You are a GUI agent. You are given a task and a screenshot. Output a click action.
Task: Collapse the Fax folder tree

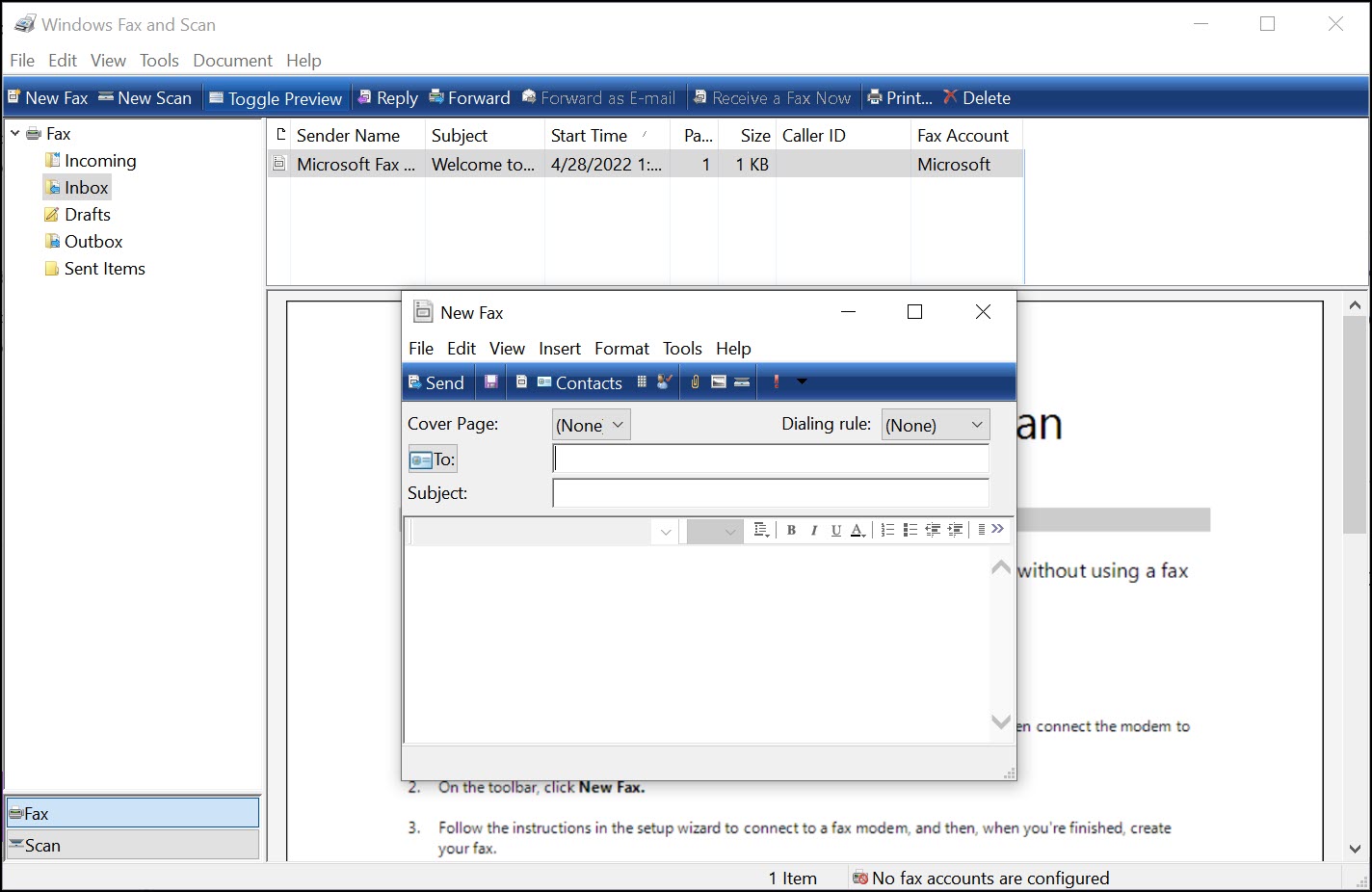click(14, 134)
